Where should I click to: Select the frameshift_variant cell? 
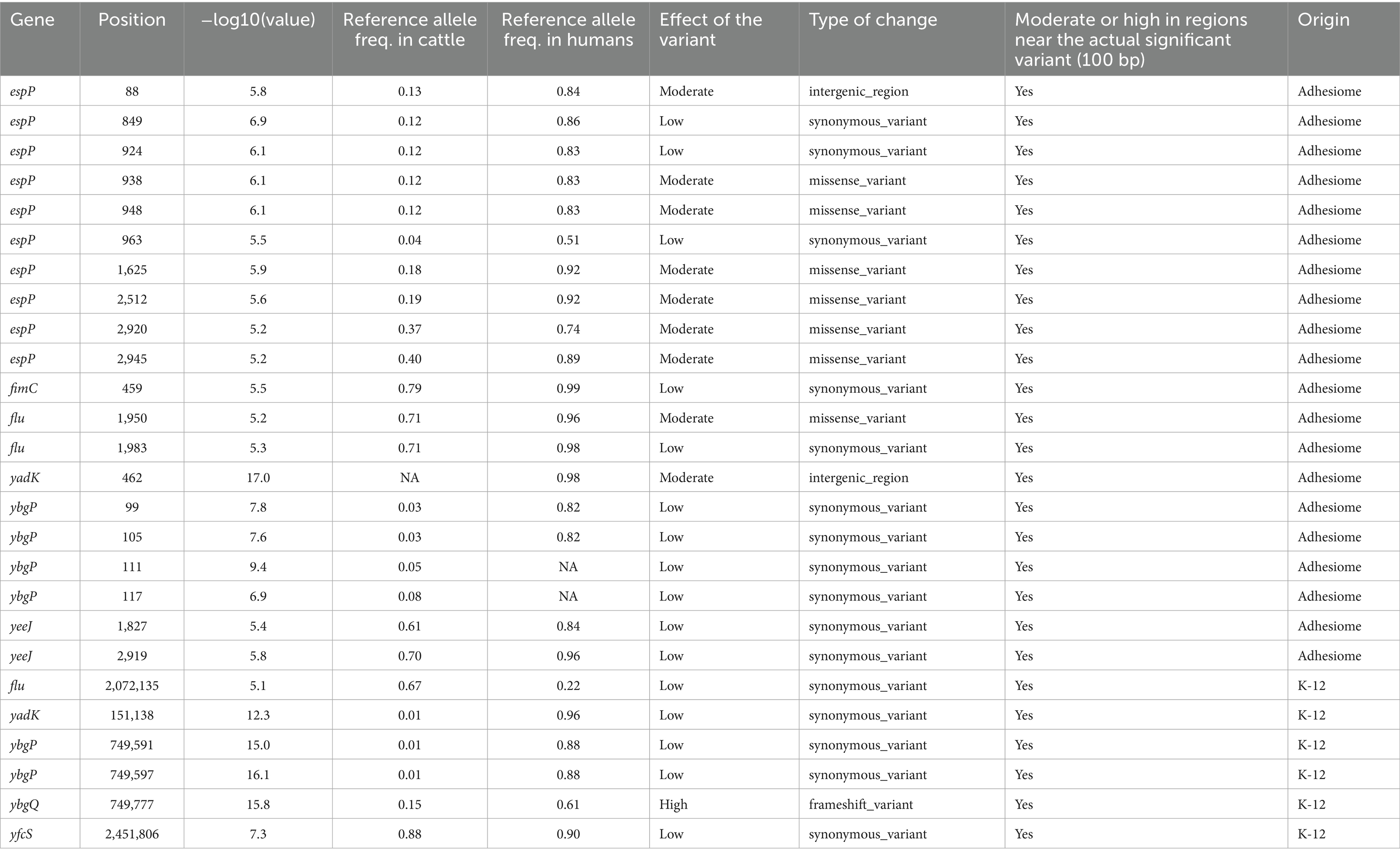861,804
